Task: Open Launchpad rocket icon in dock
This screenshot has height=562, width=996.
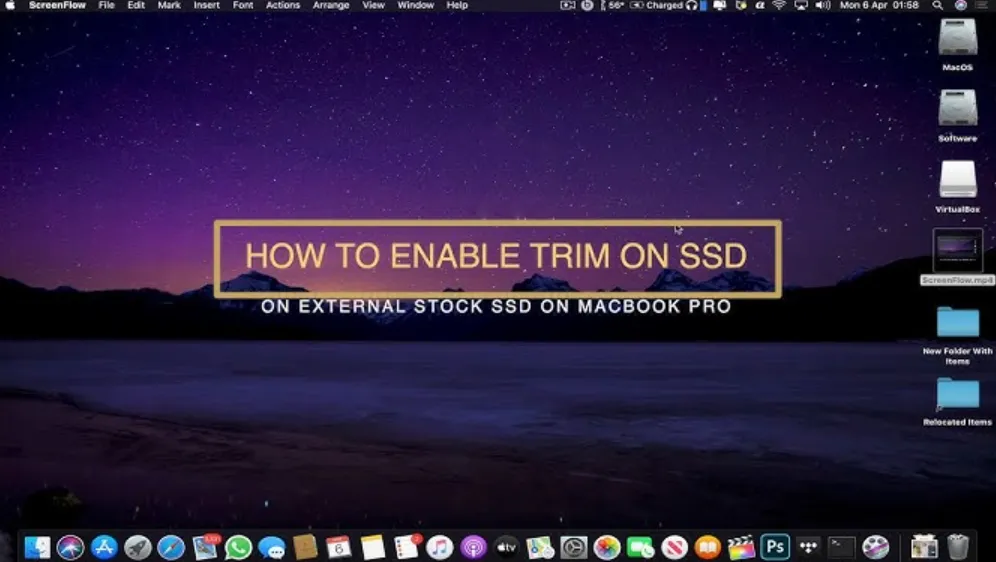Action: (137, 547)
